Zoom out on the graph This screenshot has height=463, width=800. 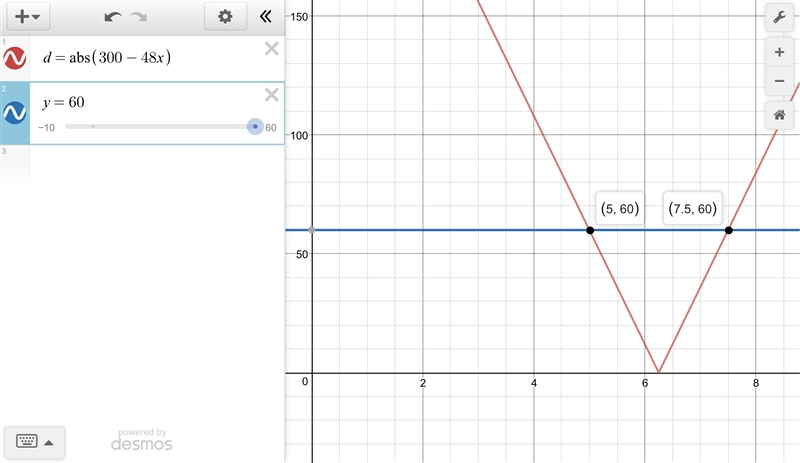[x=779, y=81]
